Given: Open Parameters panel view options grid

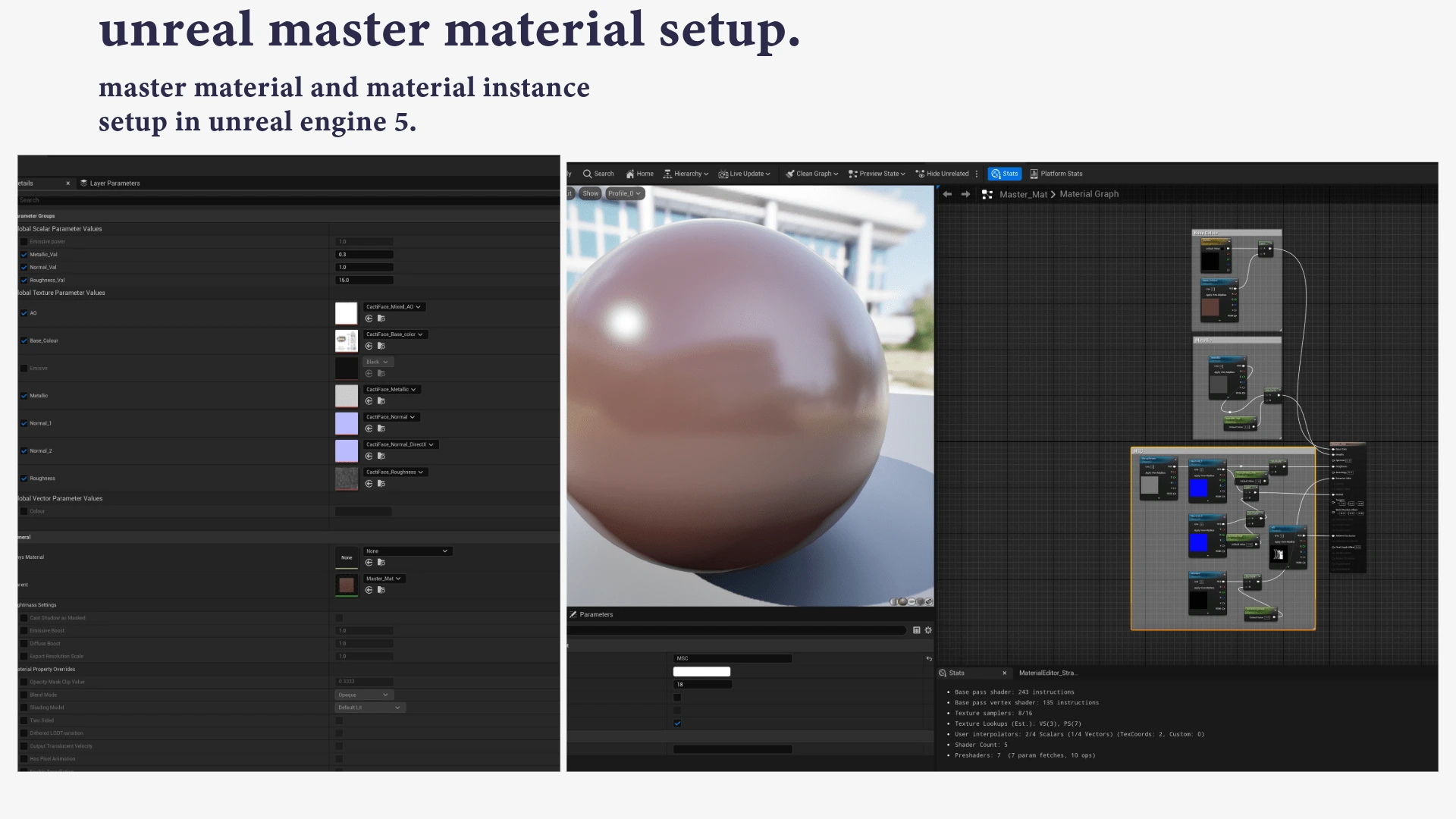Looking at the screenshot, I should click(x=917, y=630).
